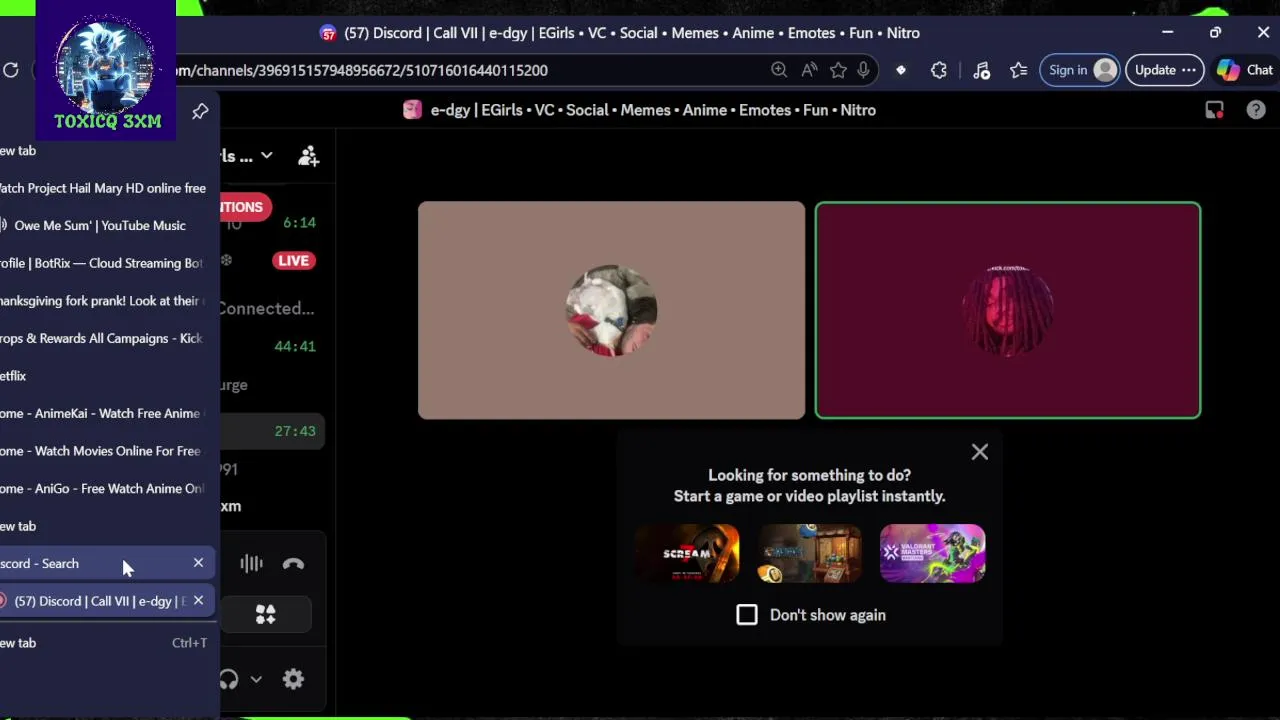Switch to the 'Owe Me Sum' YouTube Music tab
This screenshot has height=720, width=1280.
pyautogui.click(x=105, y=226)
